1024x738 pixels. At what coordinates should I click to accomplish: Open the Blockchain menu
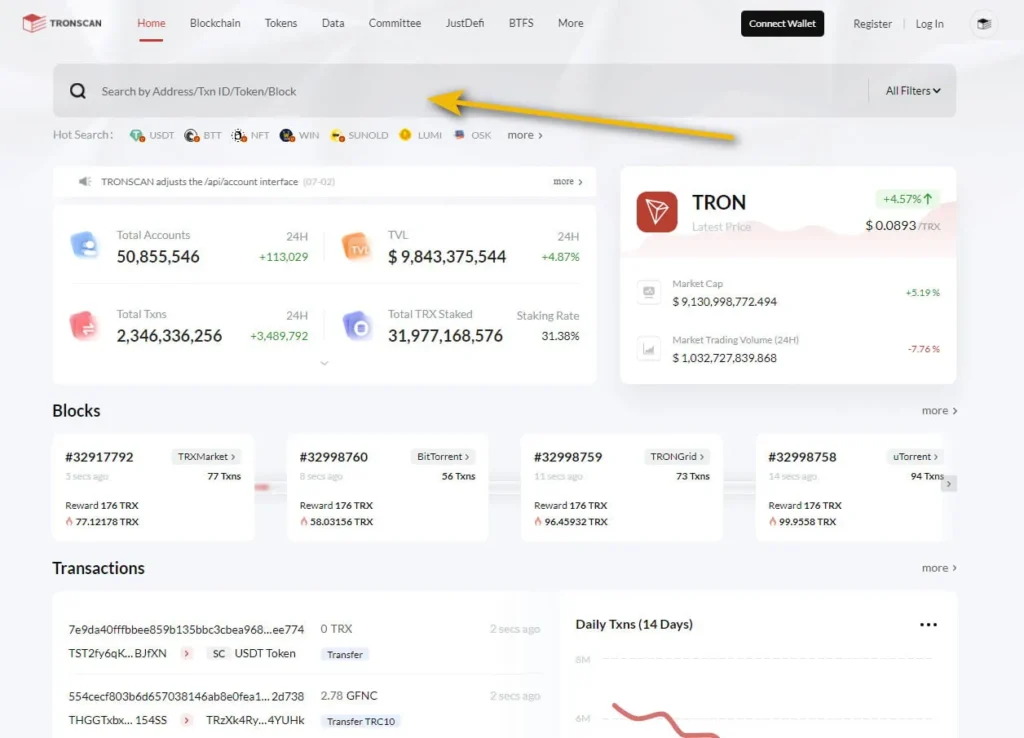pyautogui.click(x=215, y=23)
